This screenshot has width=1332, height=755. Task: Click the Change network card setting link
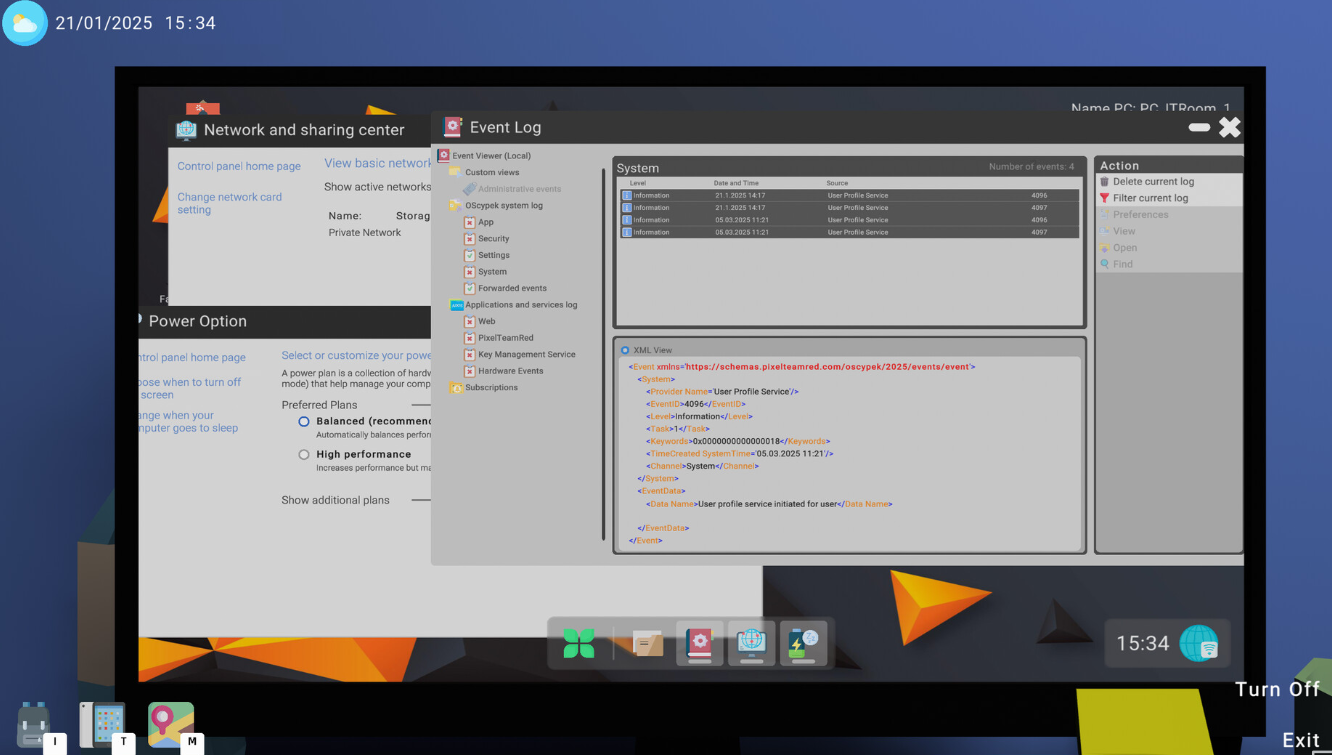click(229, 203)
